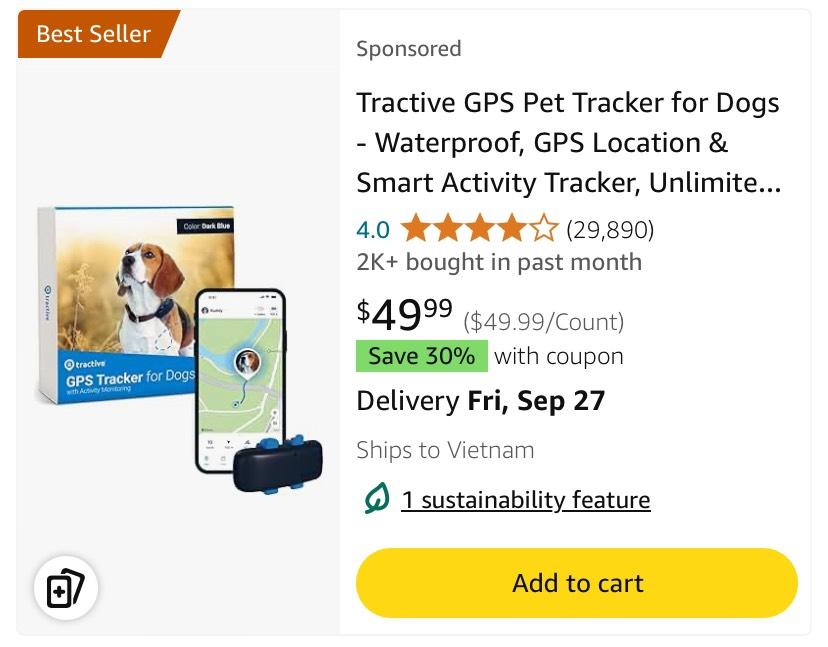
Task: Click the green sustainability leaf icon
Action: click(376, 499)
